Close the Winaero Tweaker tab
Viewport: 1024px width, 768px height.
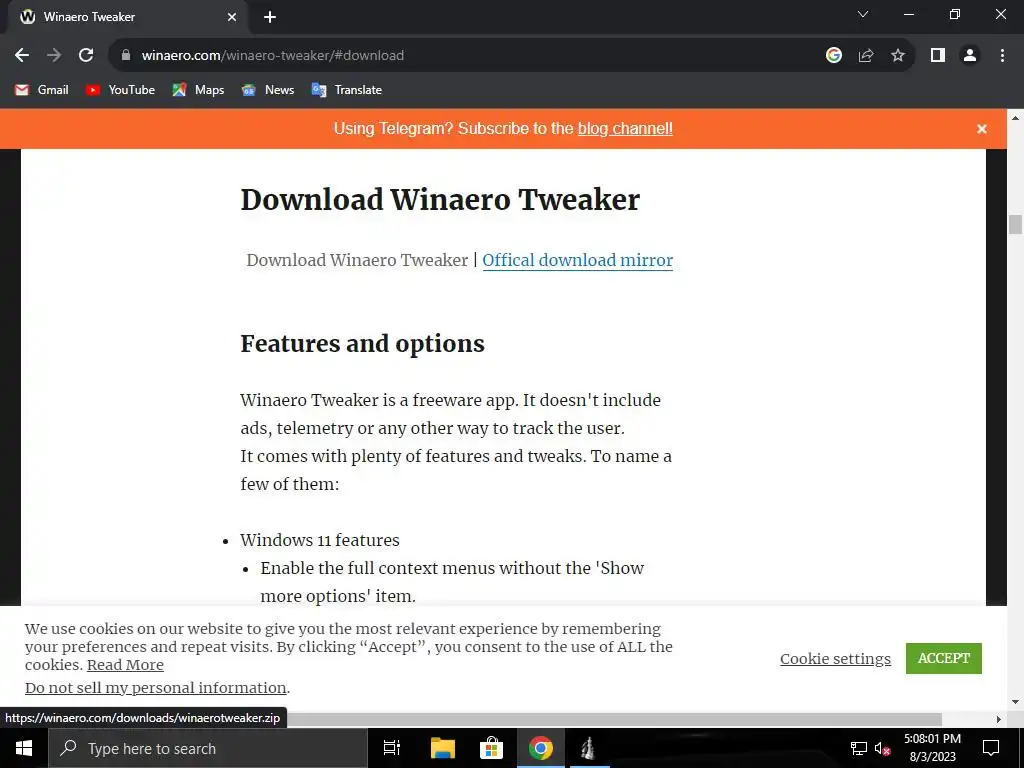click(x=232, y=17)
